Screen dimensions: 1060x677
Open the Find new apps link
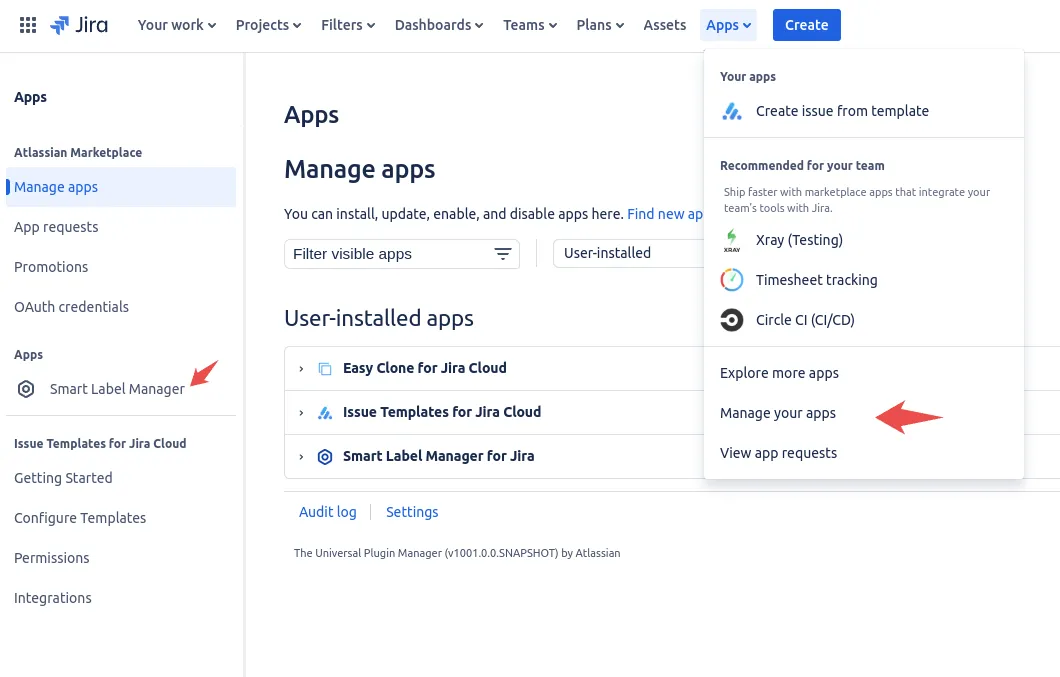coord(665,214)
